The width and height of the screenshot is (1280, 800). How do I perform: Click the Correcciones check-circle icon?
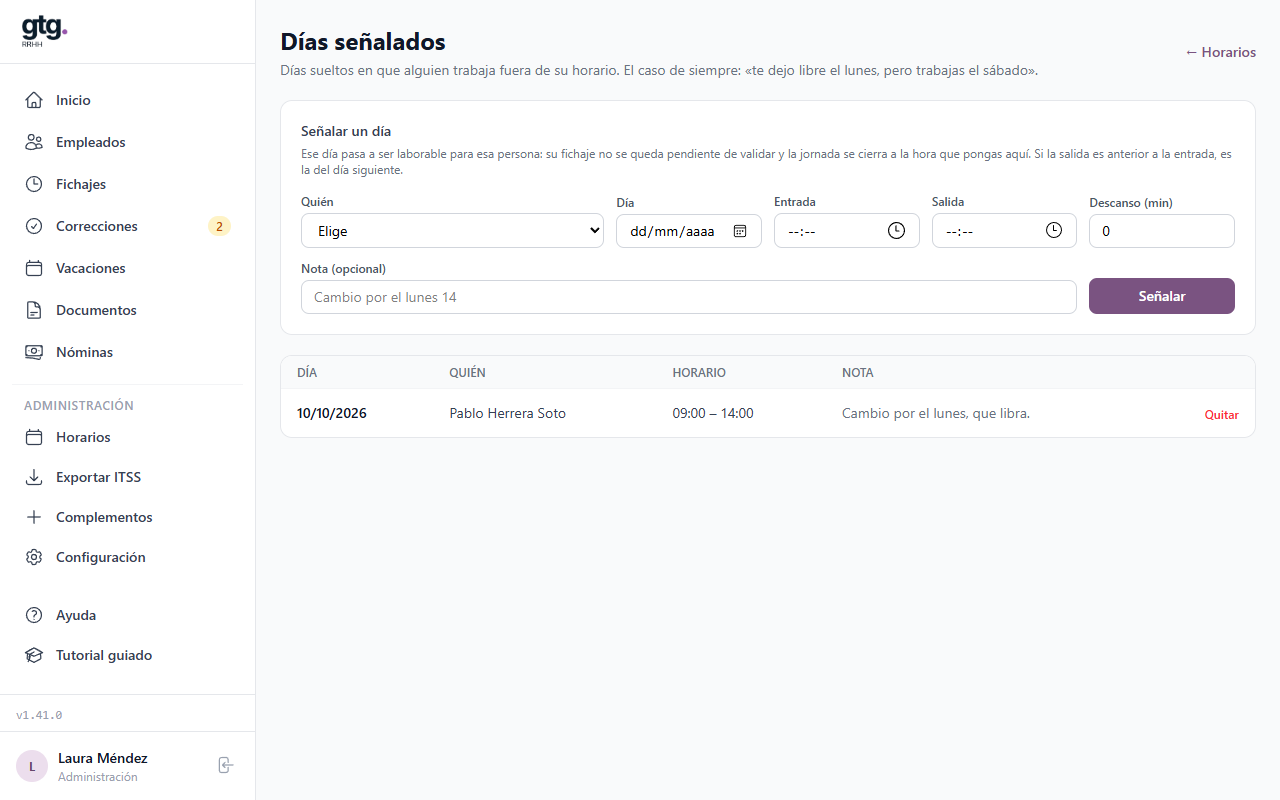click(34, 226)
